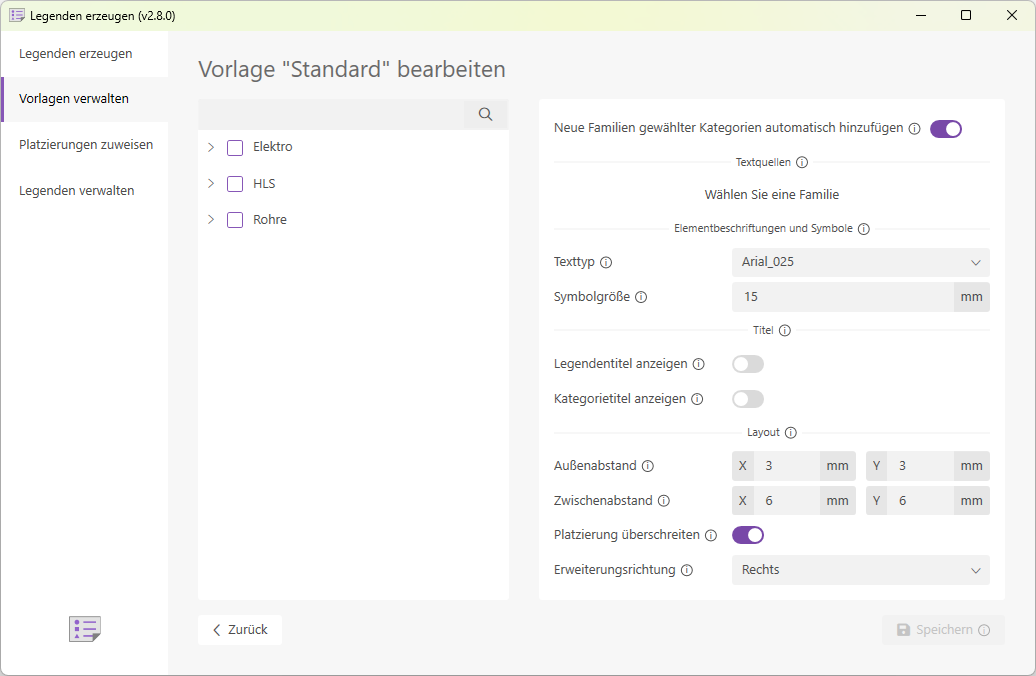This screenshot has width=1036, height=676.
Task: Click the info icon next to the Layout heading
Action: (x=791, y=432)
